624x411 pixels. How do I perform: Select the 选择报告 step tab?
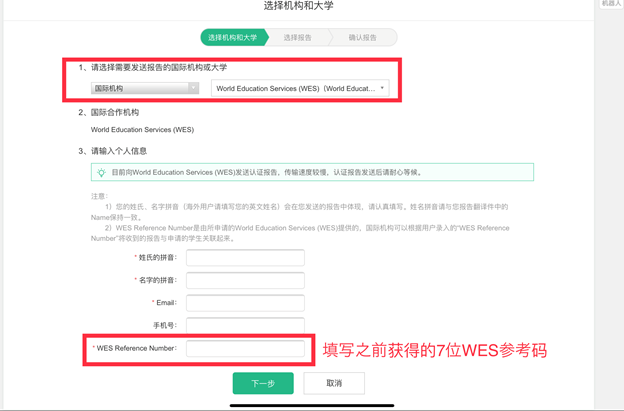pyautogui.click(x=298, y=37)
